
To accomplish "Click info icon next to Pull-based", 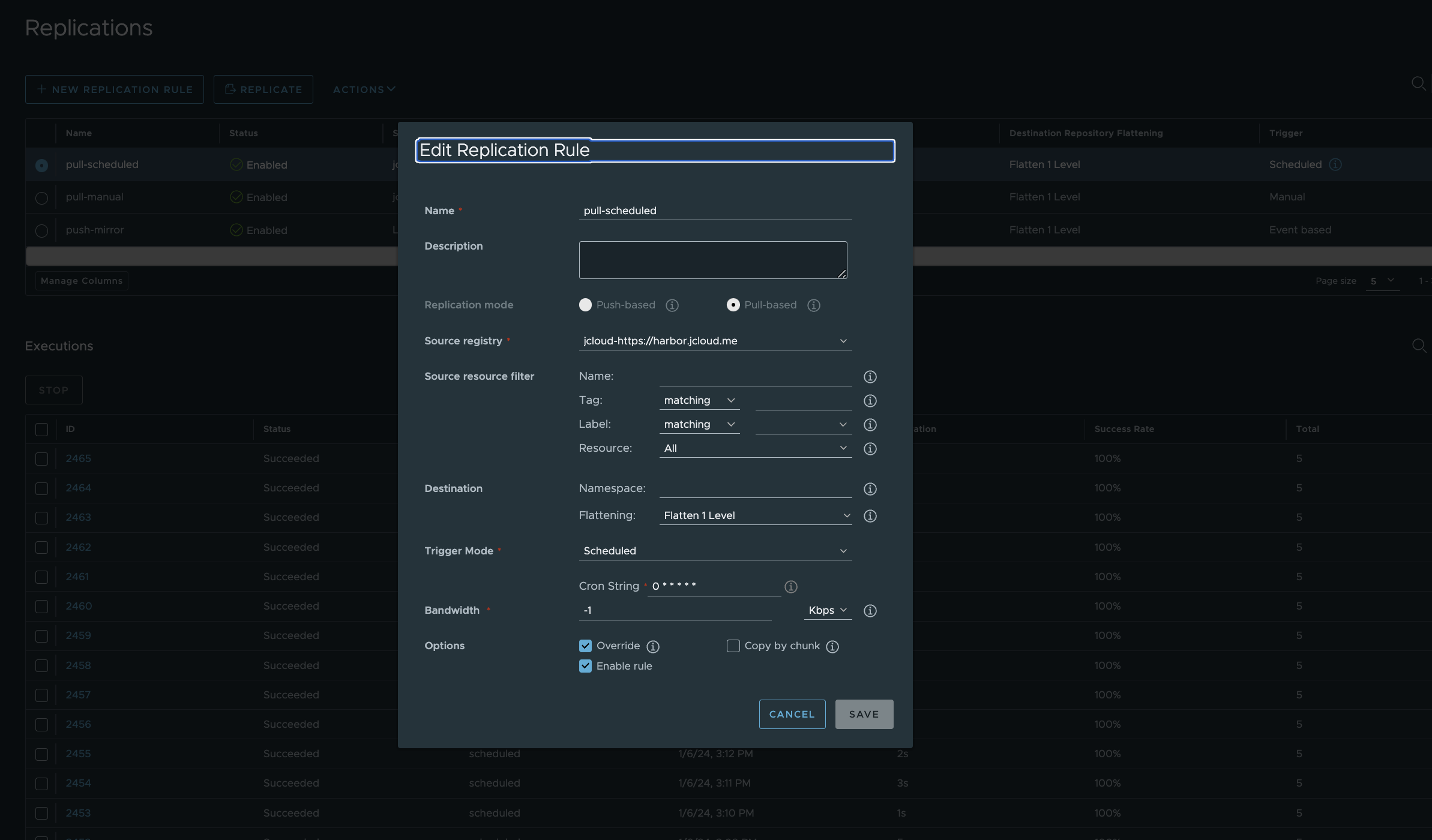I will [x=813, y=305].
